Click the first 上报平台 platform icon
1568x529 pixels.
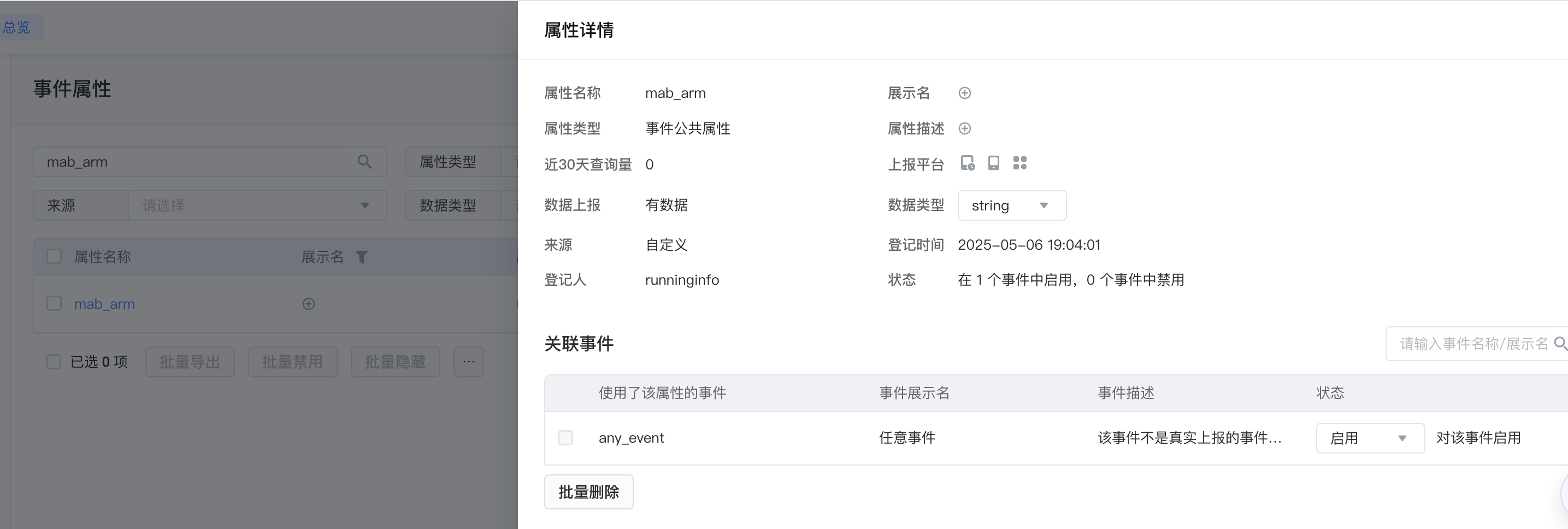(967, 163)
